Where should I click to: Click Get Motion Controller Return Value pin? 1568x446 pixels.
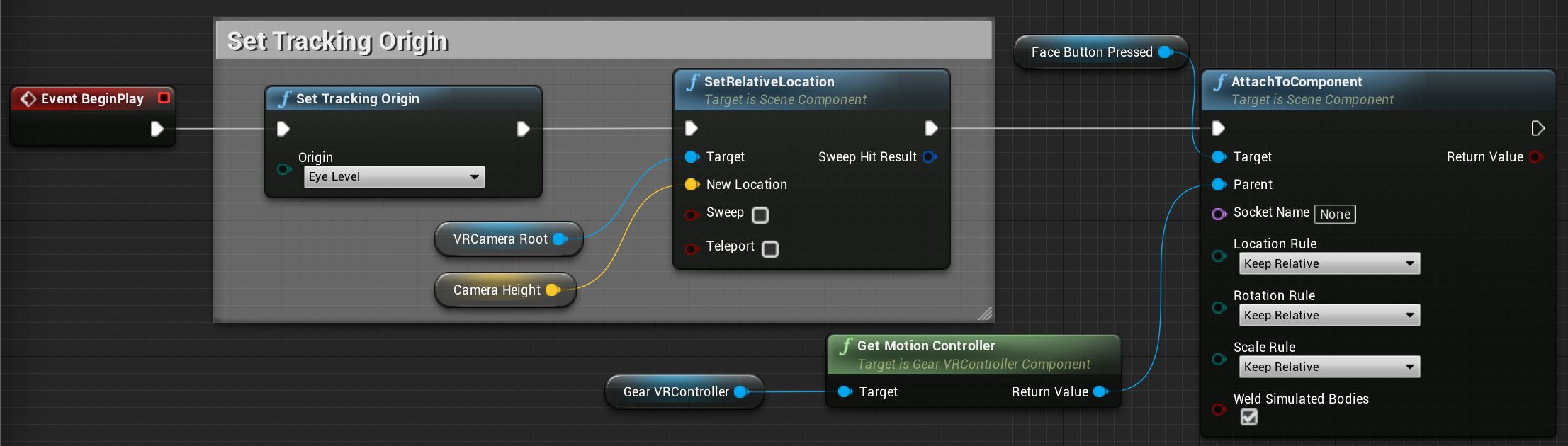[x=1100, y=391]
